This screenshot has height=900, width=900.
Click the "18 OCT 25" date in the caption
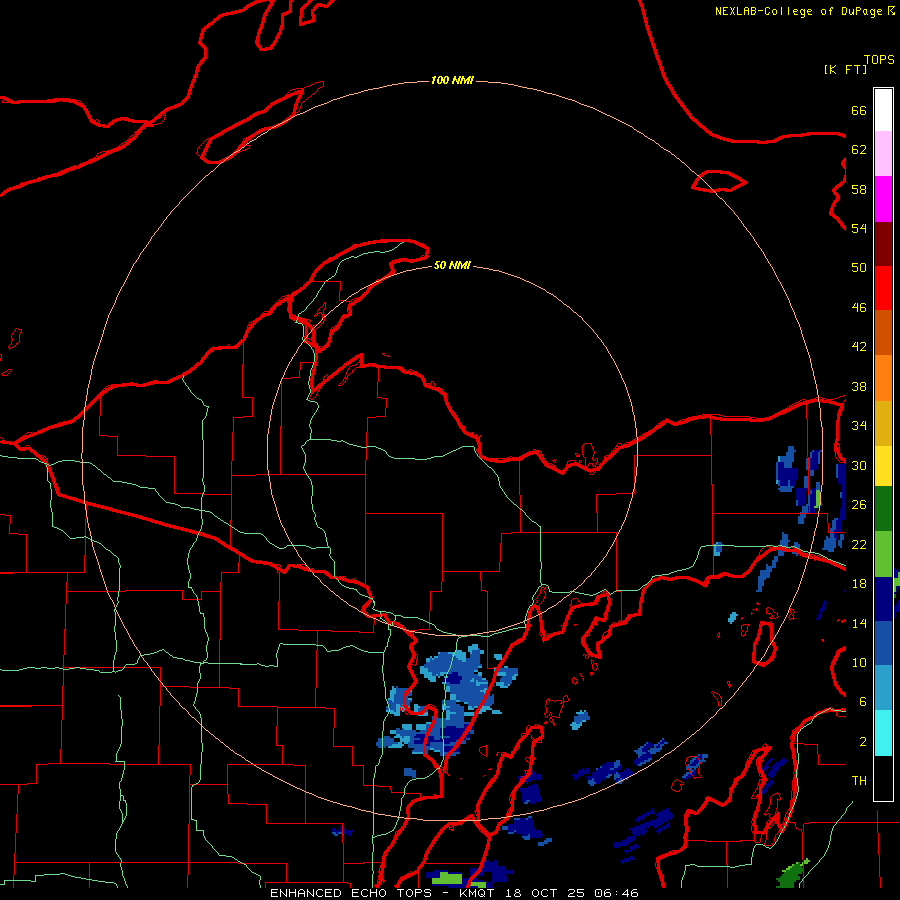(546, 893)
